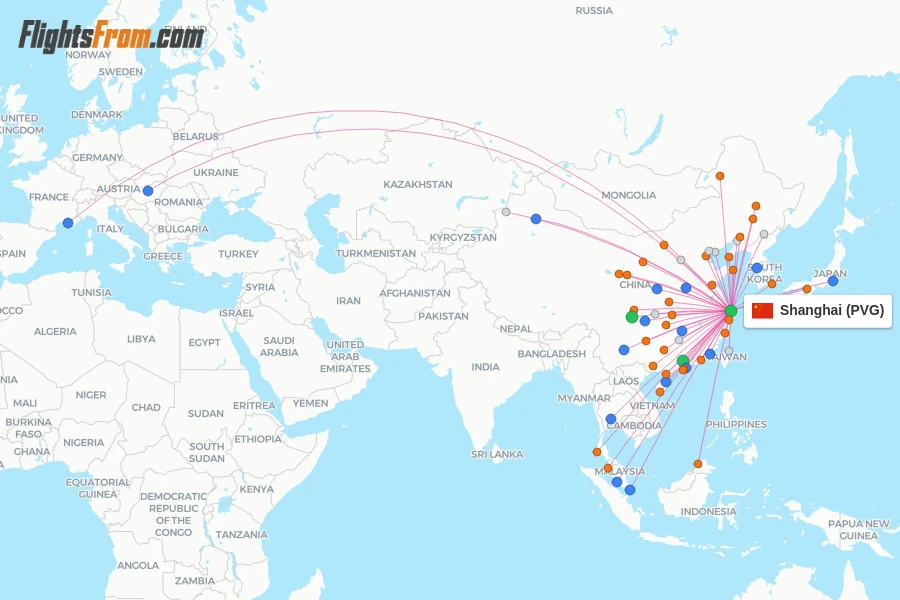900x600 pixels.
Task: Select the lowest blue marker near Malaysia
Action: [x=630, y=490]
